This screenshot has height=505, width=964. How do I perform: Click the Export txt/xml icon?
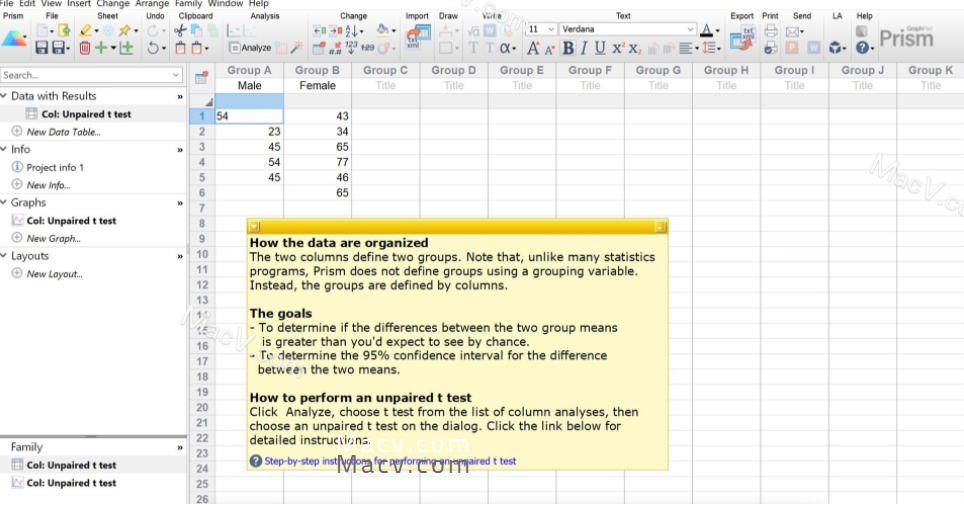coord(742,38)
